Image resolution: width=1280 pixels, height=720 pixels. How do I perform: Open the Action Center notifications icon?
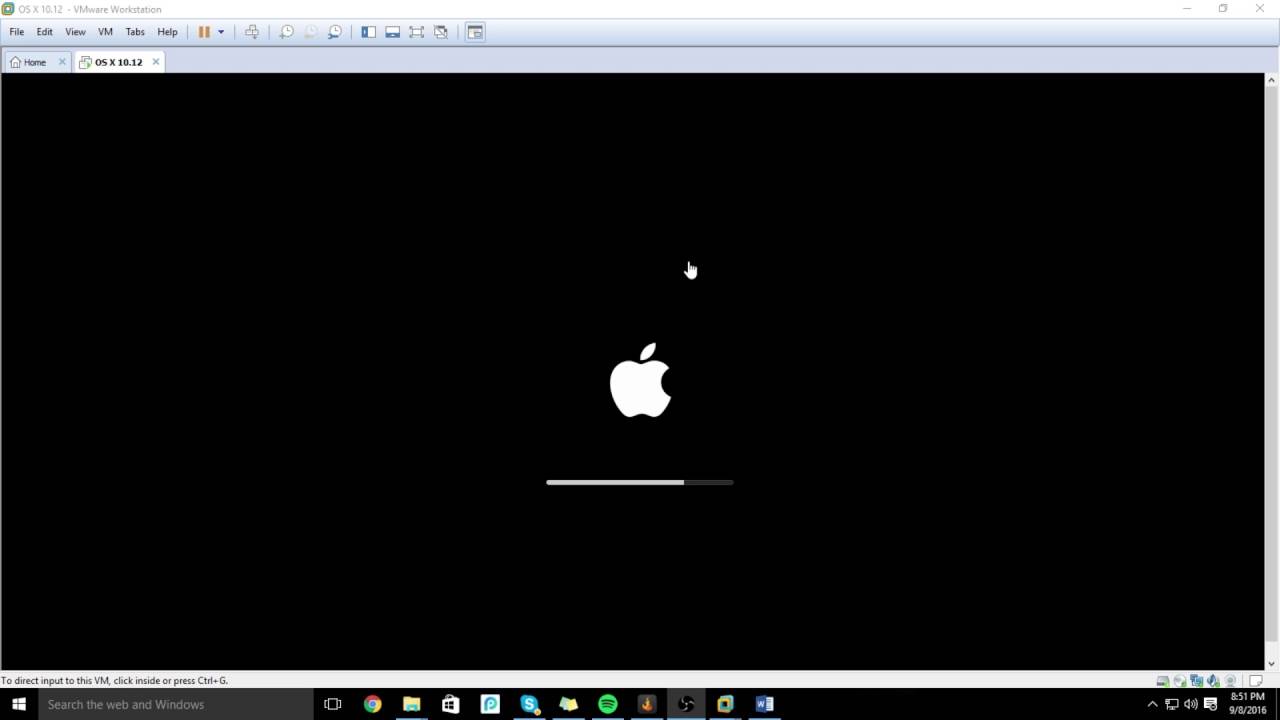[1210, 704]
